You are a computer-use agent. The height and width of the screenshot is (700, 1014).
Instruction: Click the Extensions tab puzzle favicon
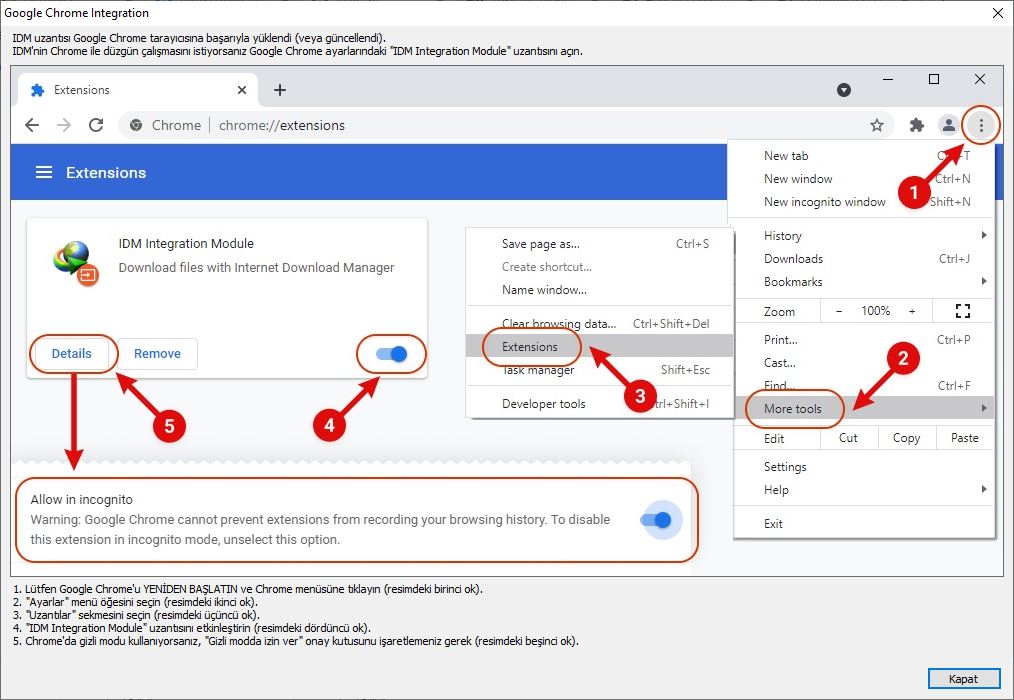(x=38, y=90)
